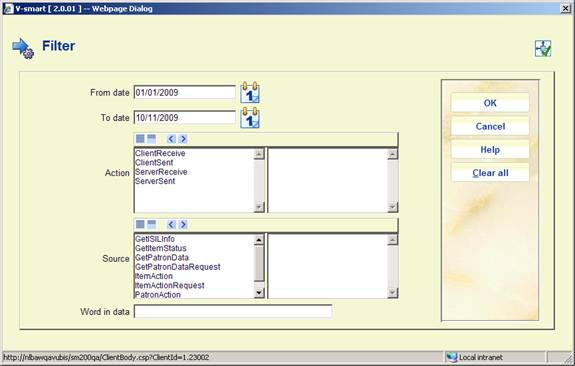
Task: Confirm the filter with OK
Action: (x=490, y=103)
